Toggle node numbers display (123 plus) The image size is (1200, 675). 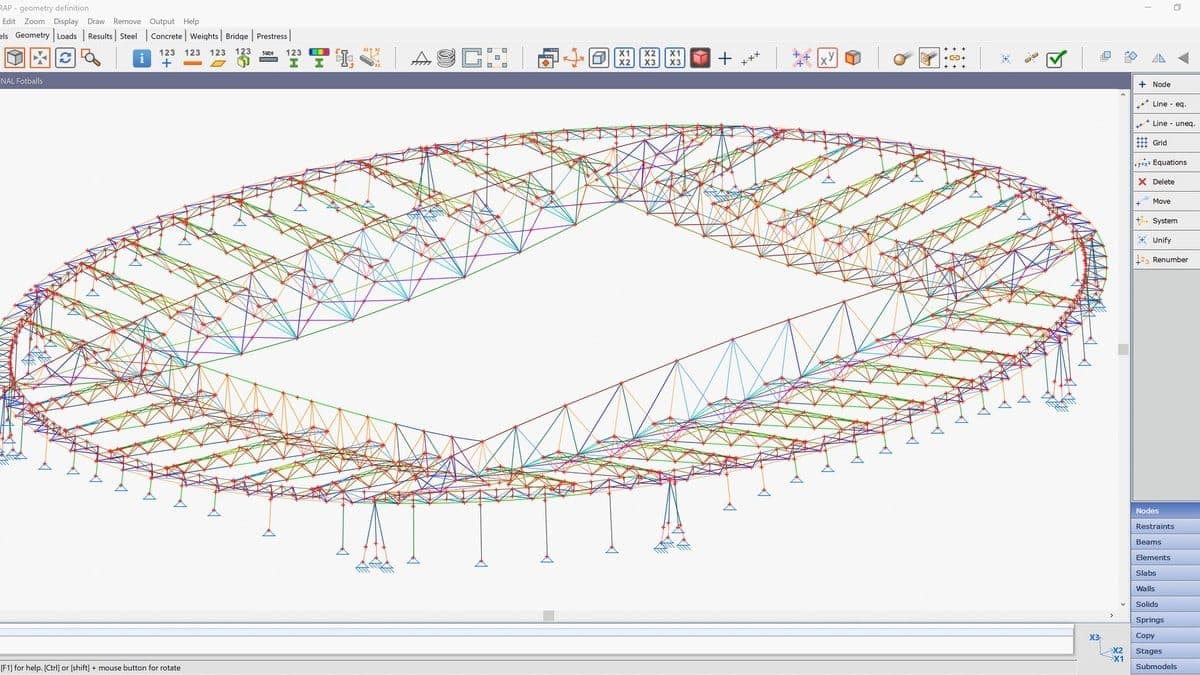tap(167, 58)
